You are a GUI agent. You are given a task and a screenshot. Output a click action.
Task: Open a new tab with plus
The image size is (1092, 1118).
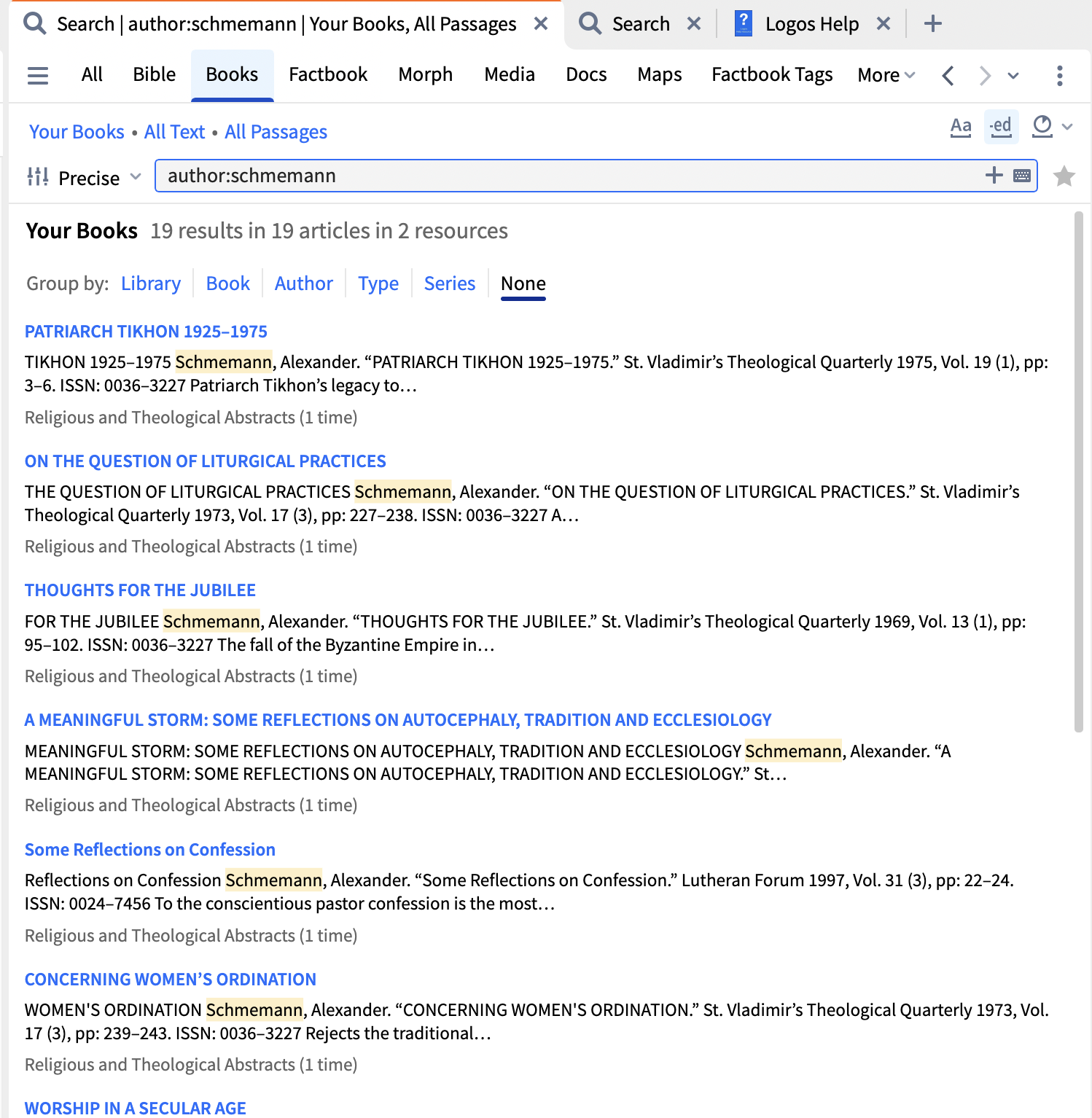coord(932,24)
